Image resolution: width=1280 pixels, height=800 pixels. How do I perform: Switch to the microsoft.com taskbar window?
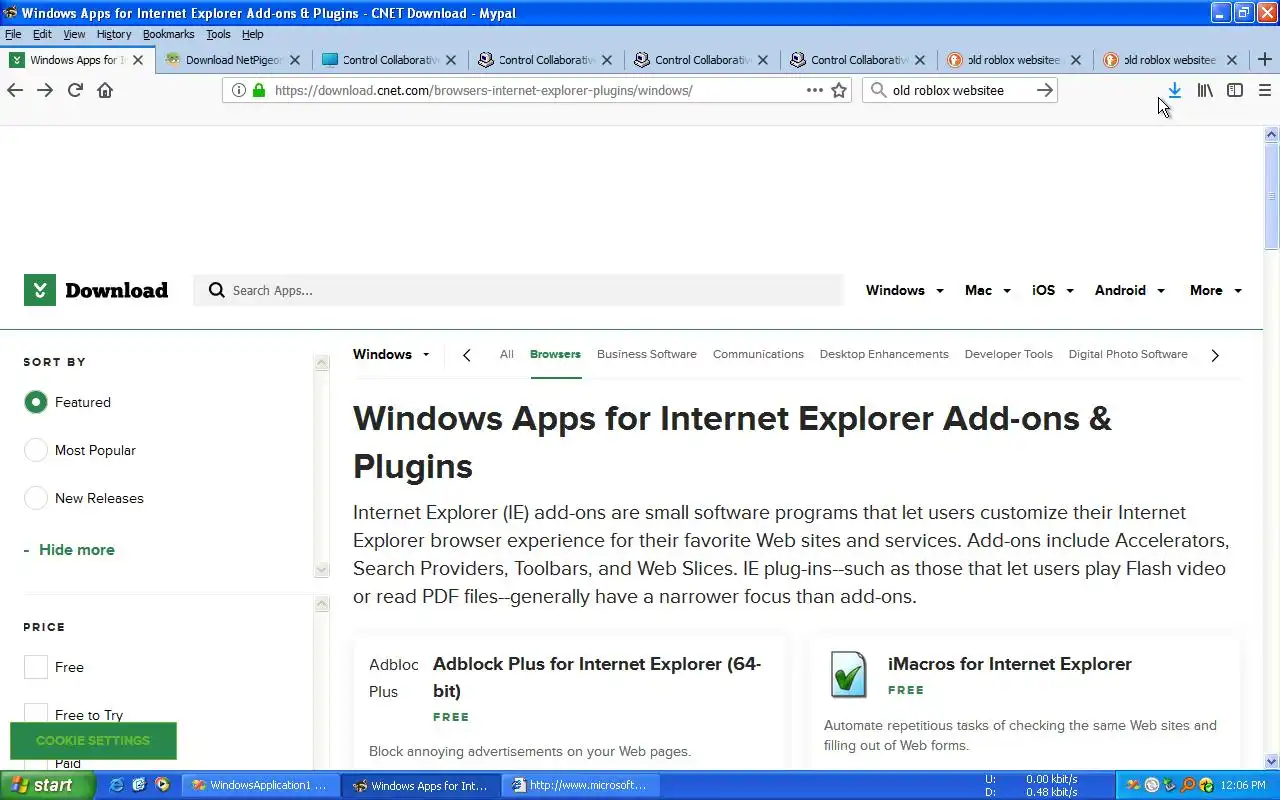[x=582, y=785]
